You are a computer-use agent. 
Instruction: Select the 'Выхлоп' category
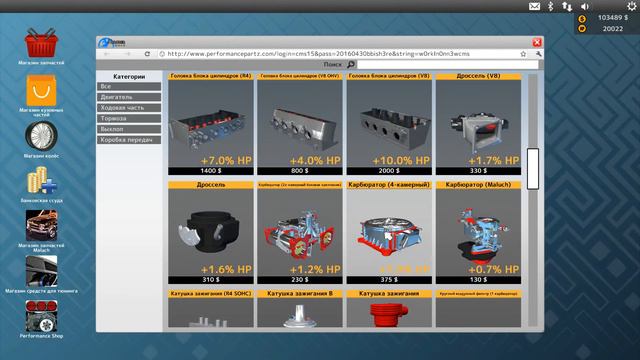coord(129,129)
